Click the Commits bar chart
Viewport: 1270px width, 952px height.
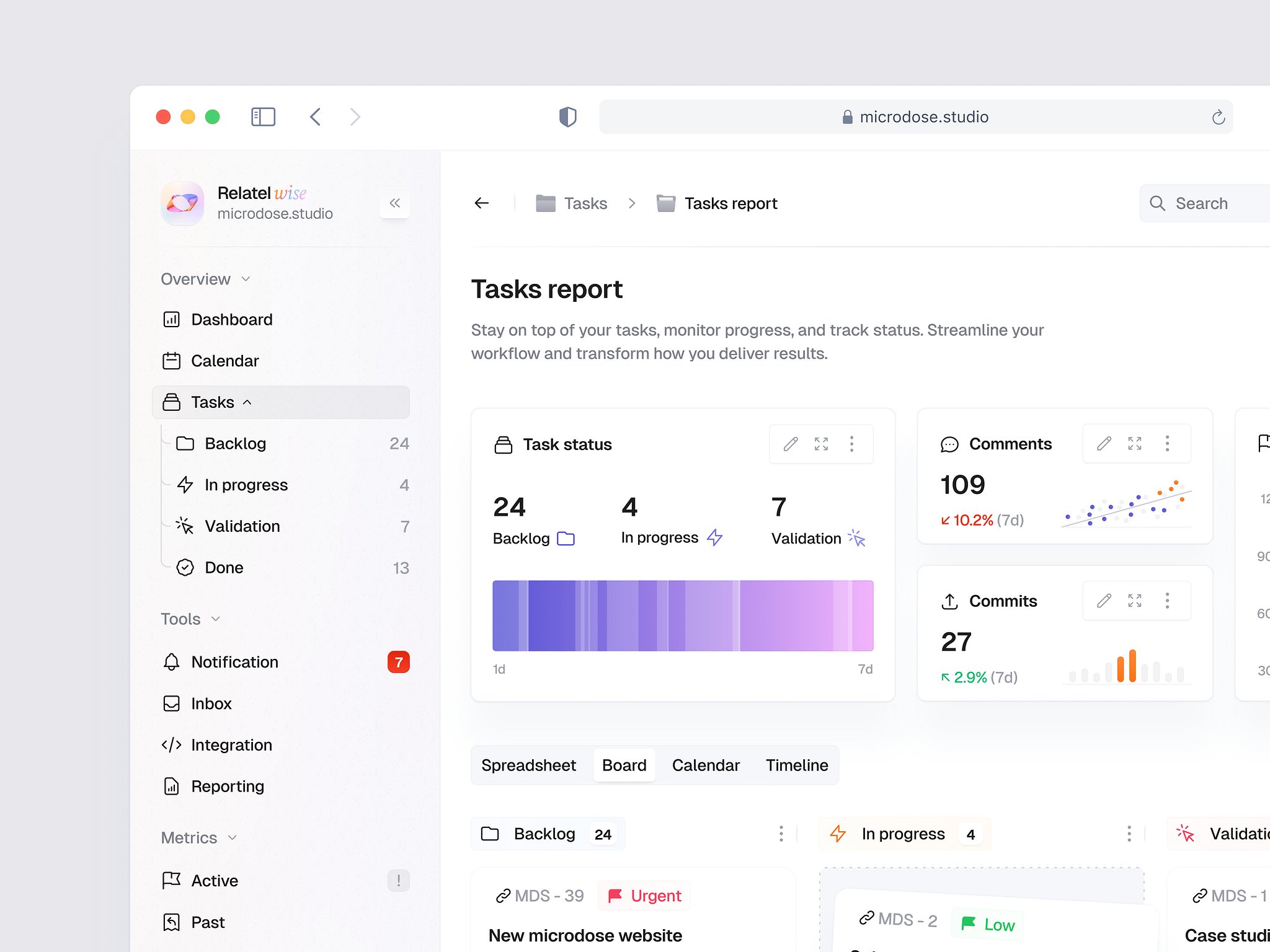[1126, 666]
